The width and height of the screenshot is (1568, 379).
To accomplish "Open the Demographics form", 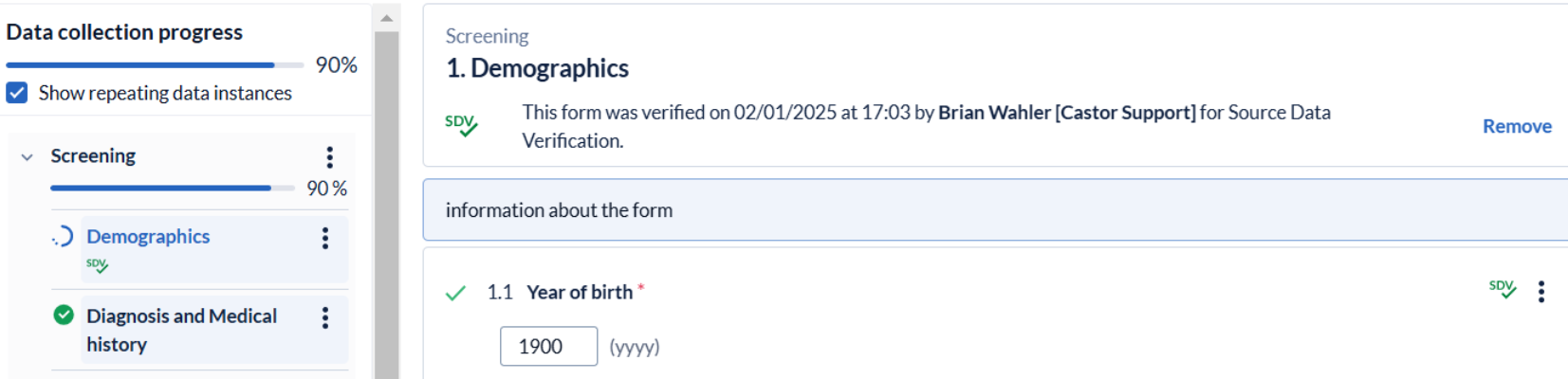I will point(148,237).
